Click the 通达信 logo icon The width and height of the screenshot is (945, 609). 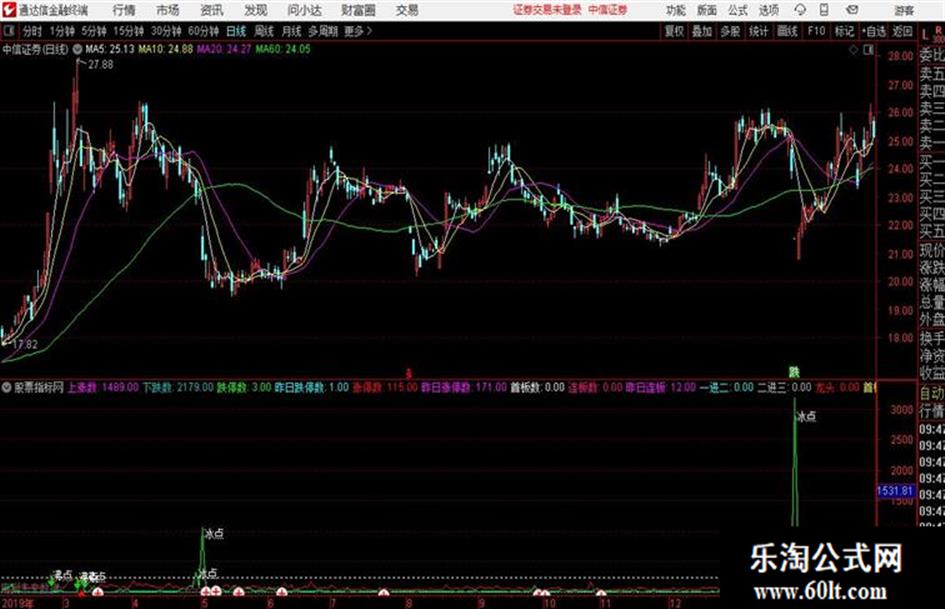[x=9, y=10]
